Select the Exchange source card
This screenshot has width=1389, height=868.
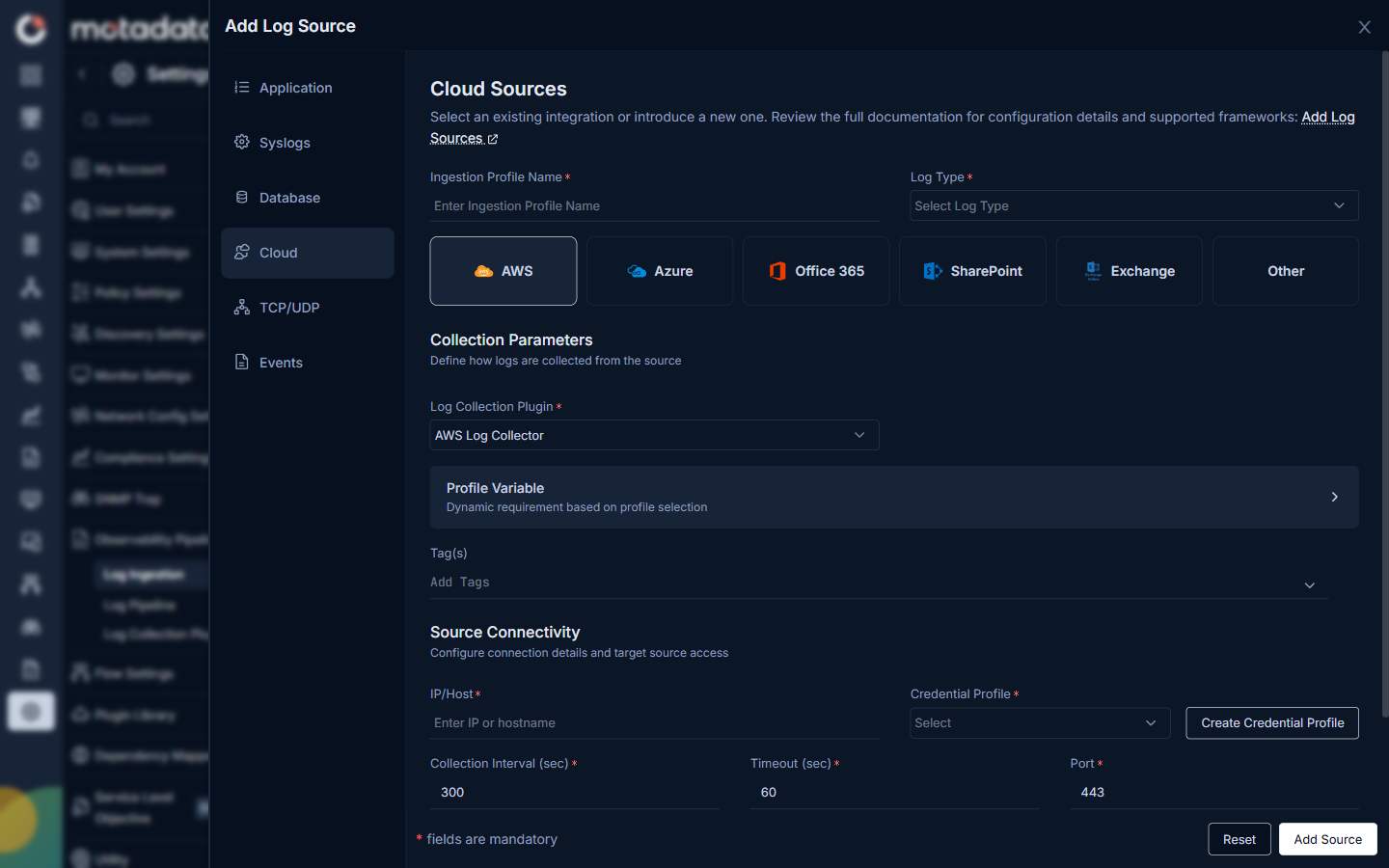pyautogui.click(x=1130, y=271)
